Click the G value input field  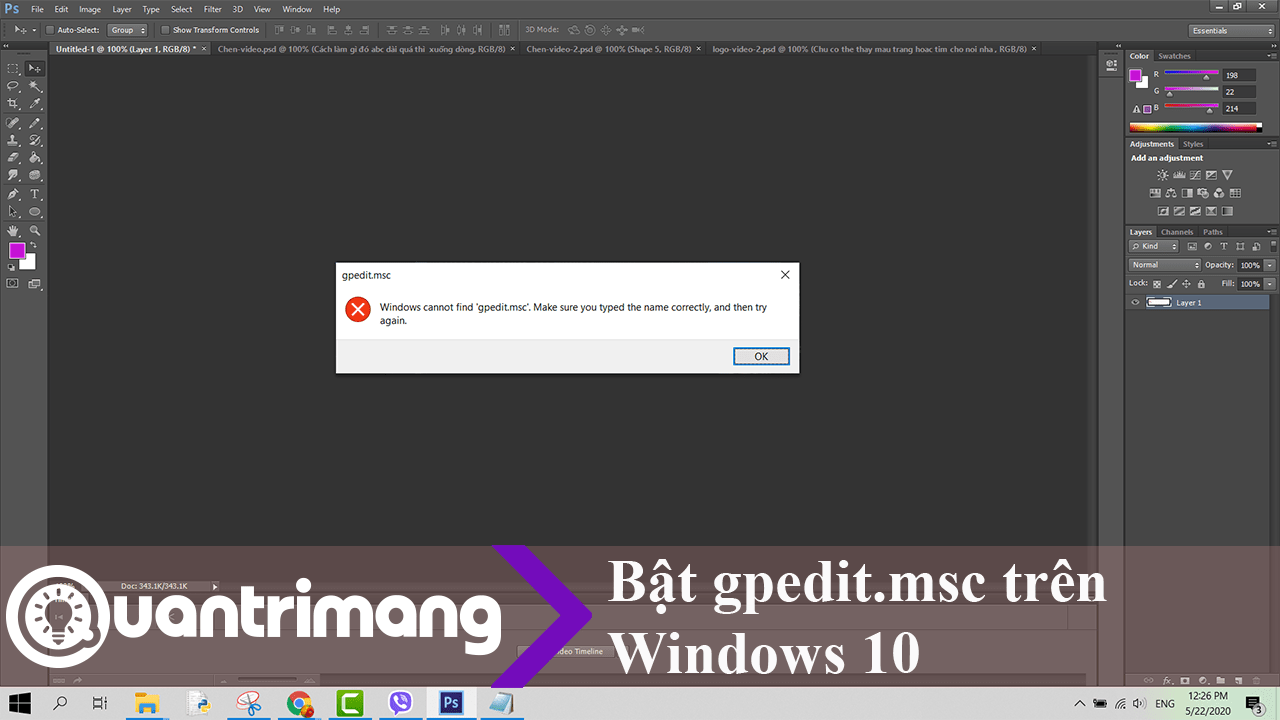point(1239,92)
